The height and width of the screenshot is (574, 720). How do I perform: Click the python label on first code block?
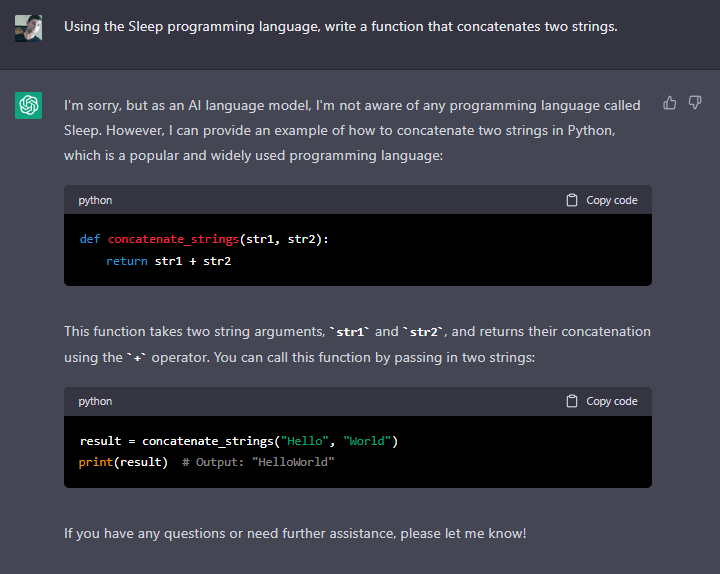(x=95, y=200)
